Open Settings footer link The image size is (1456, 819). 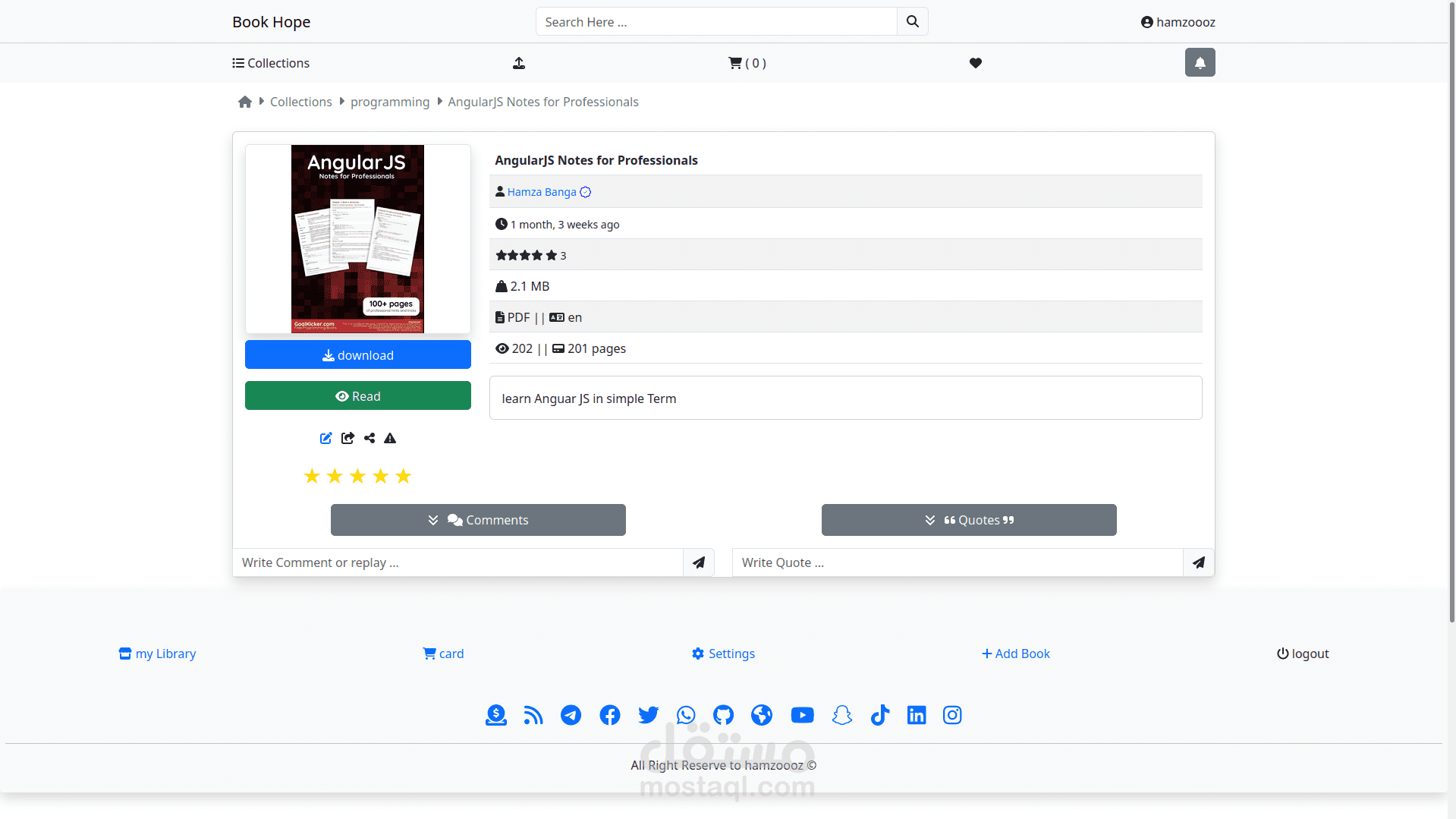(x=724, y=654)
